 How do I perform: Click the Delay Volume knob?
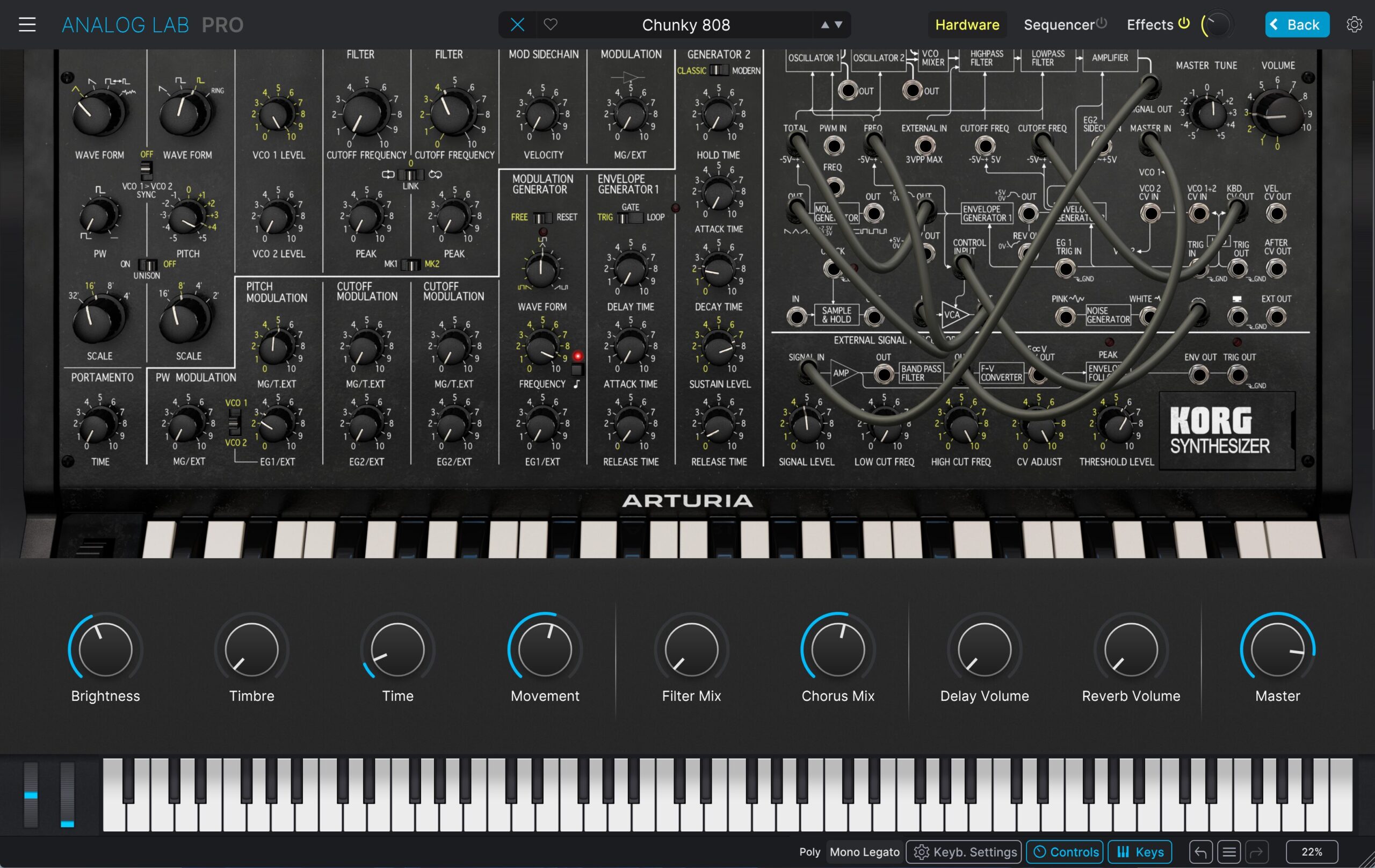985,650
